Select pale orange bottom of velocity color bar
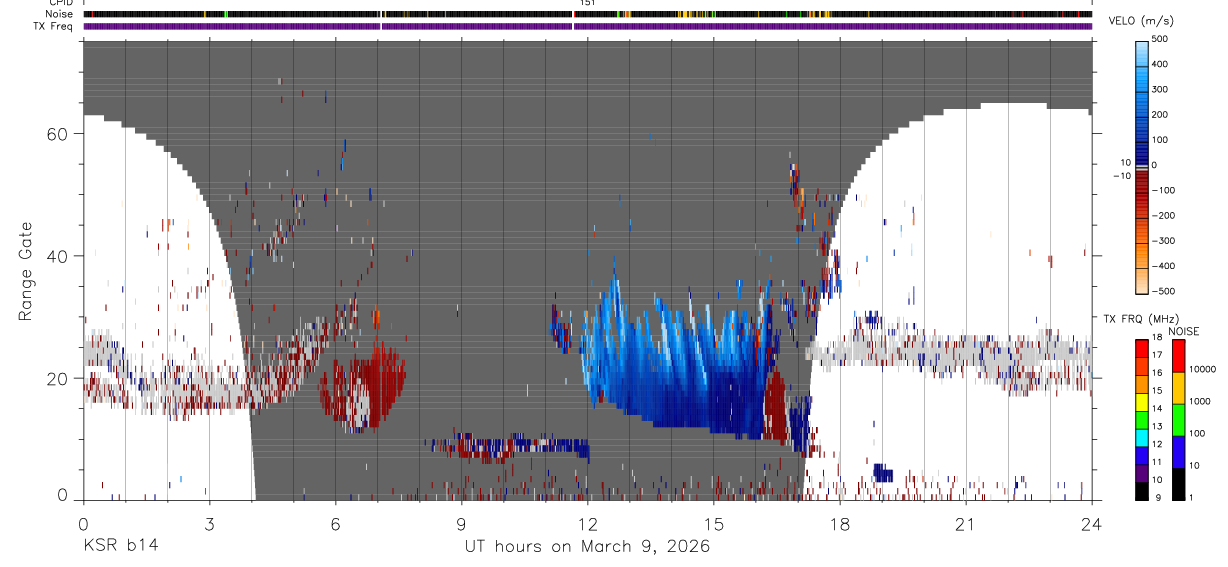This screenshot has height=567, width=1228. coord(1142,283)
